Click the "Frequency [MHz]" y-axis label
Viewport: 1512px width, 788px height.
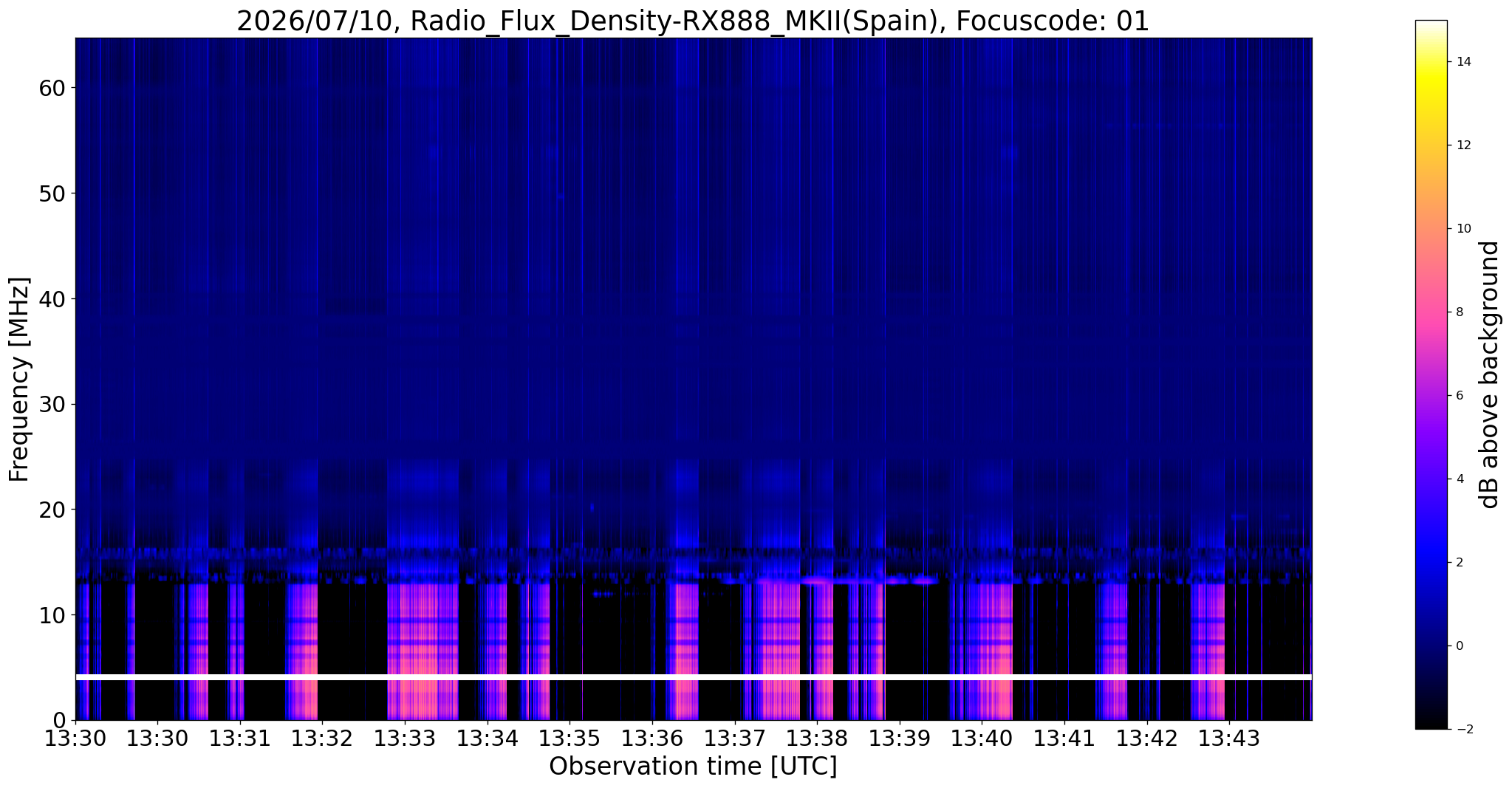19,380
